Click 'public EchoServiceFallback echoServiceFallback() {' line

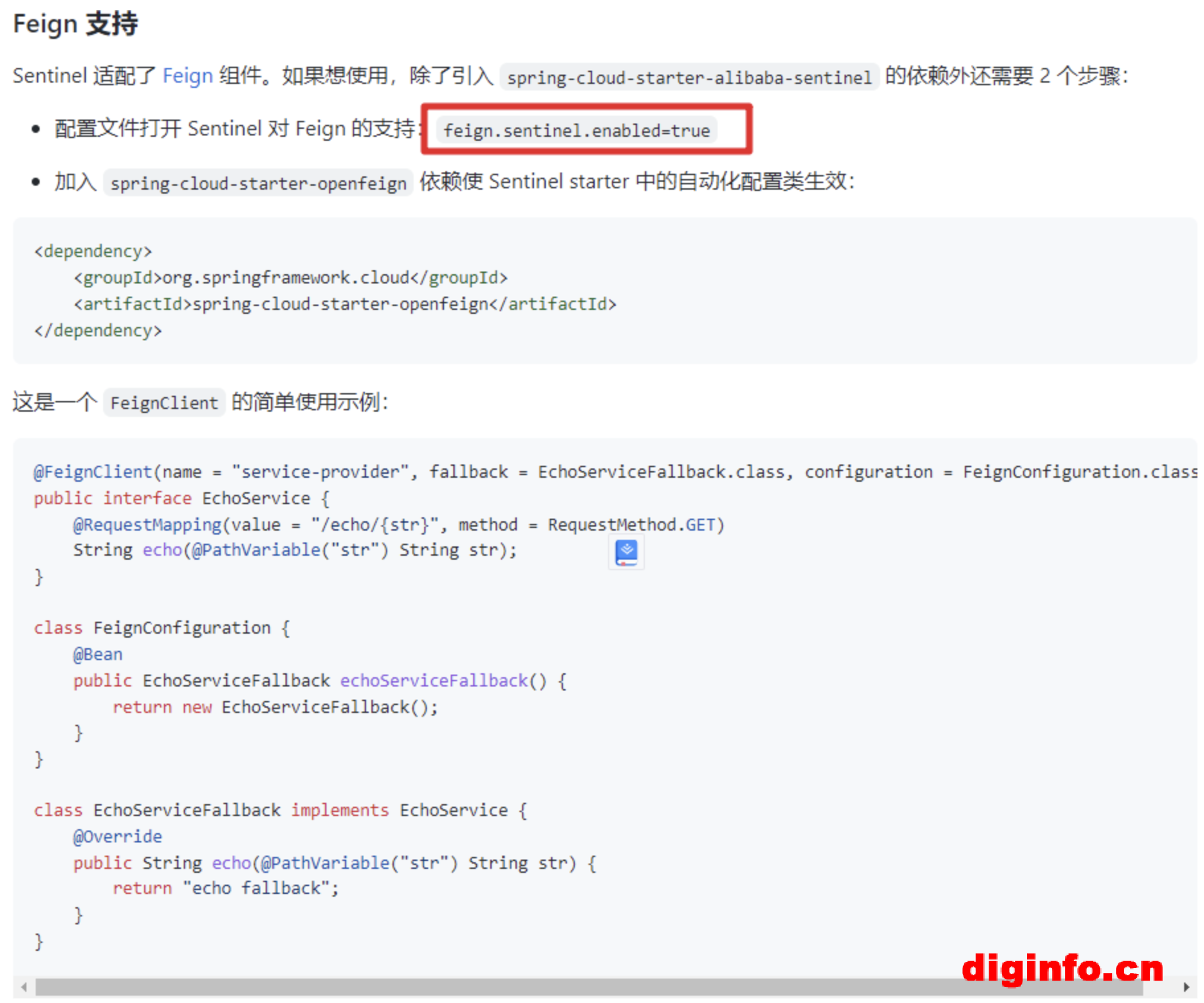[x=320, y=681]
